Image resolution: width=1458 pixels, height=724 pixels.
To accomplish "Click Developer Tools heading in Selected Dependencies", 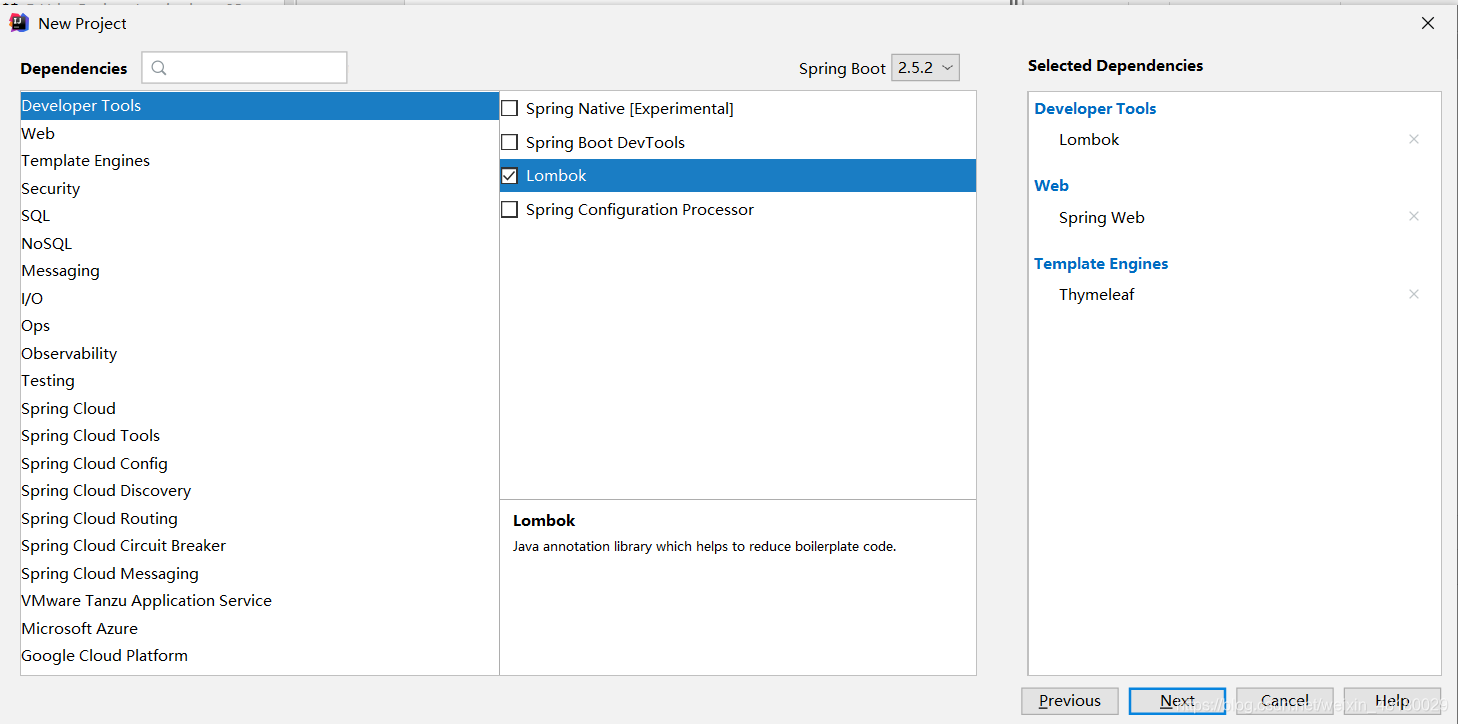I will point(1095,109).
